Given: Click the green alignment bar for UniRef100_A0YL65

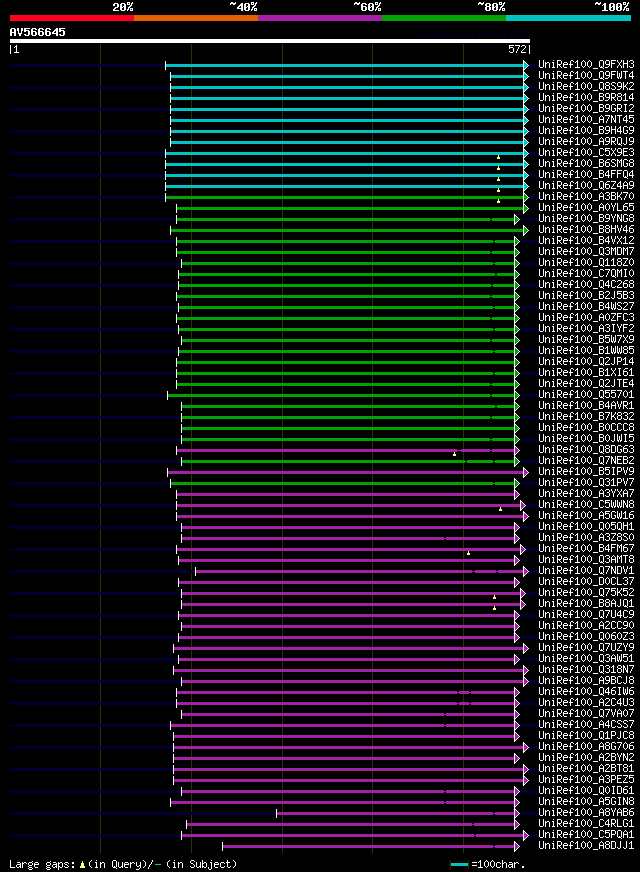Looking at the screenshot, I should click(x=350, y=209).
